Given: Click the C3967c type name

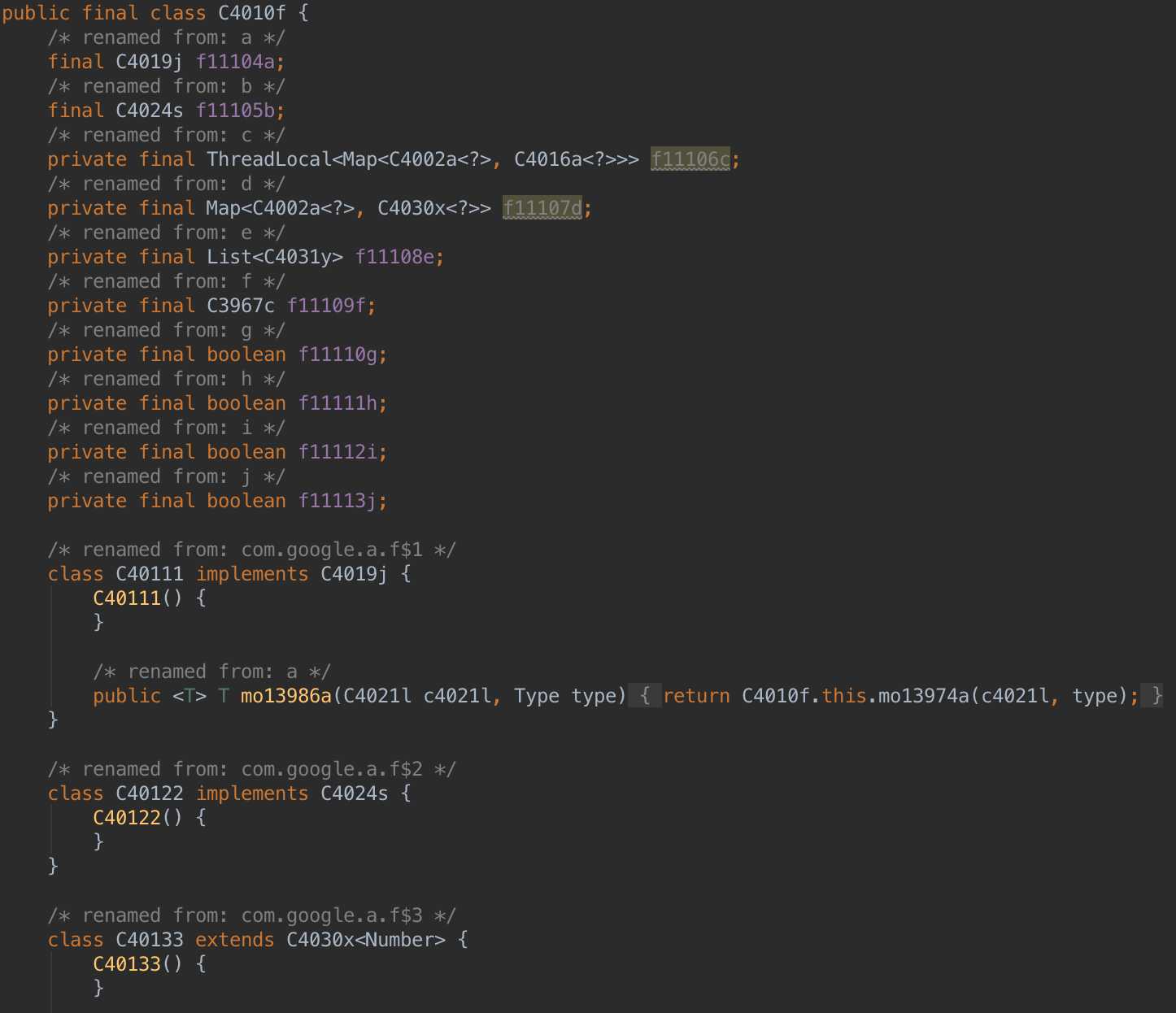Looking at the screenshot, I should click(x=241, y=306).
